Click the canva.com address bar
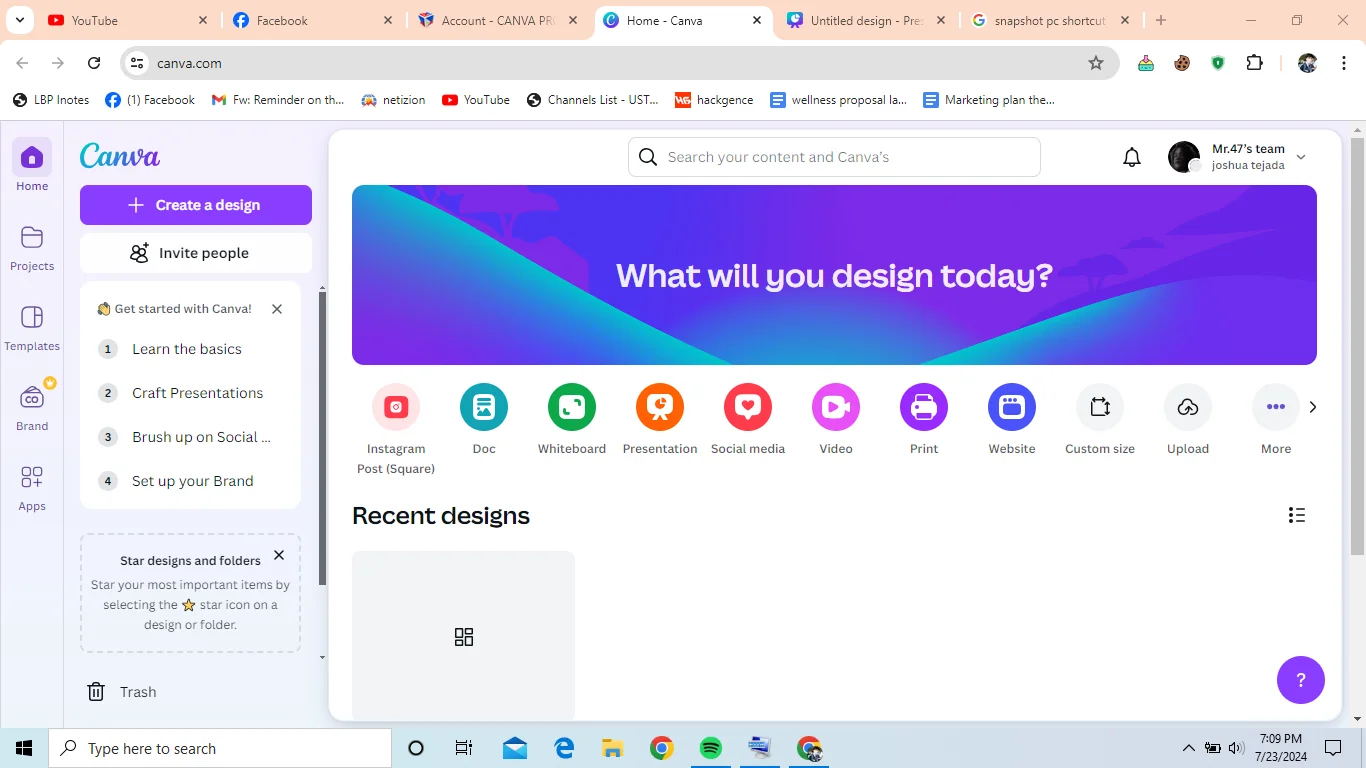This screenshot has width=1366, height=768. 620,63
